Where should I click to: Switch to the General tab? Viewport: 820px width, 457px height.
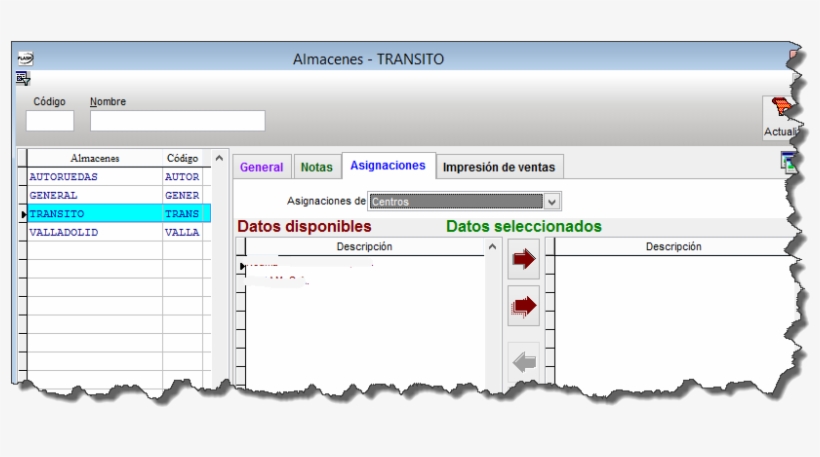point(261,167)
